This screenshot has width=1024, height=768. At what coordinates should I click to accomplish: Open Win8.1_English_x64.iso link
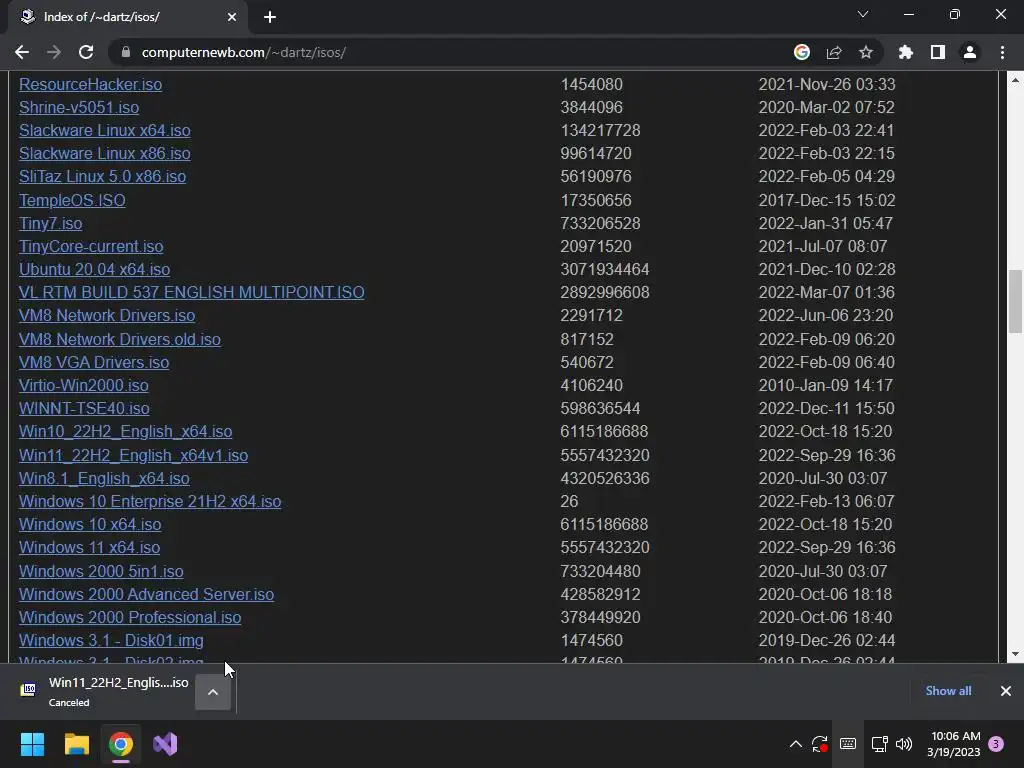(104, 478)
